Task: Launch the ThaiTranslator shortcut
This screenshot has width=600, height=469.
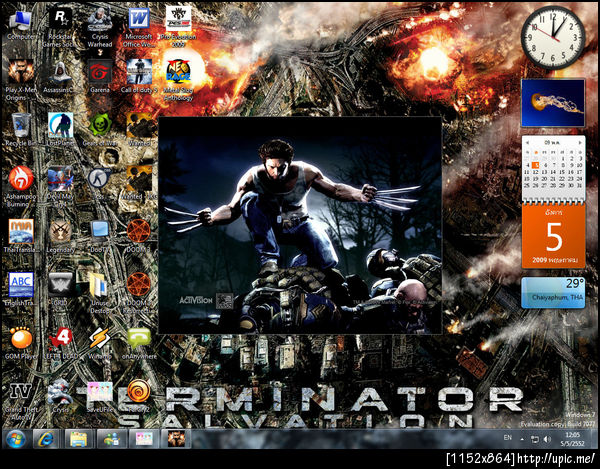Action: (x=21, y=236)
